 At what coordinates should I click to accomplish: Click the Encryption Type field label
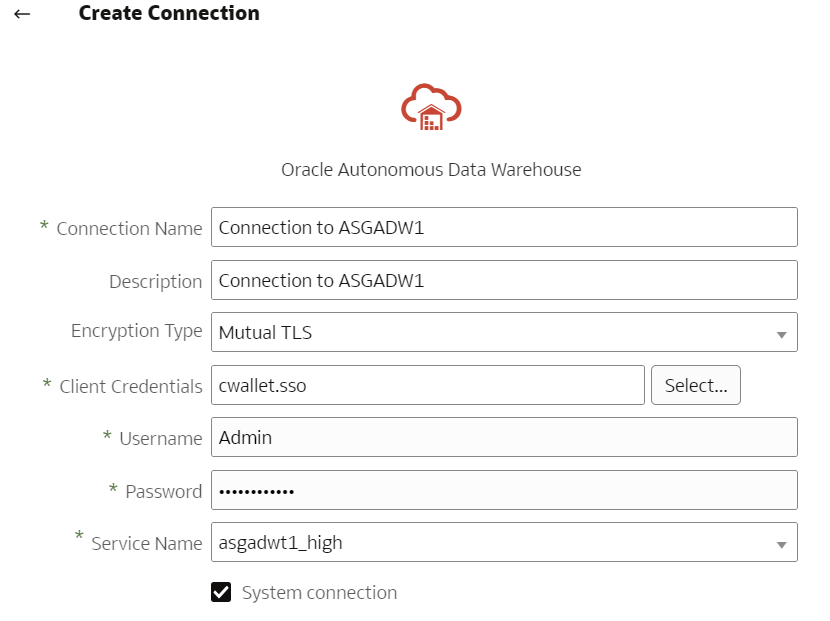coord(136,331)
